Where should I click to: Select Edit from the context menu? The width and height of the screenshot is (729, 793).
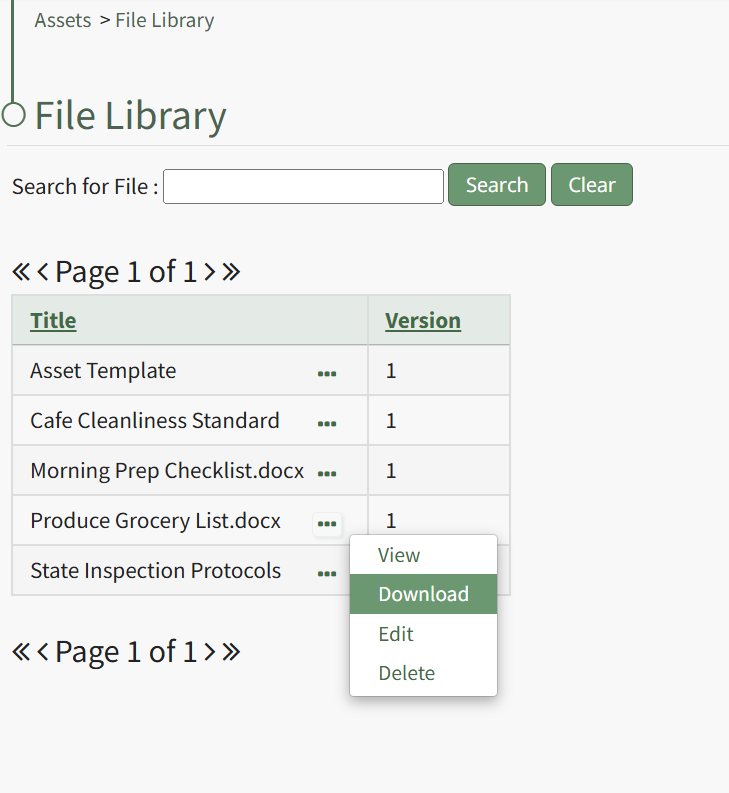396,634
